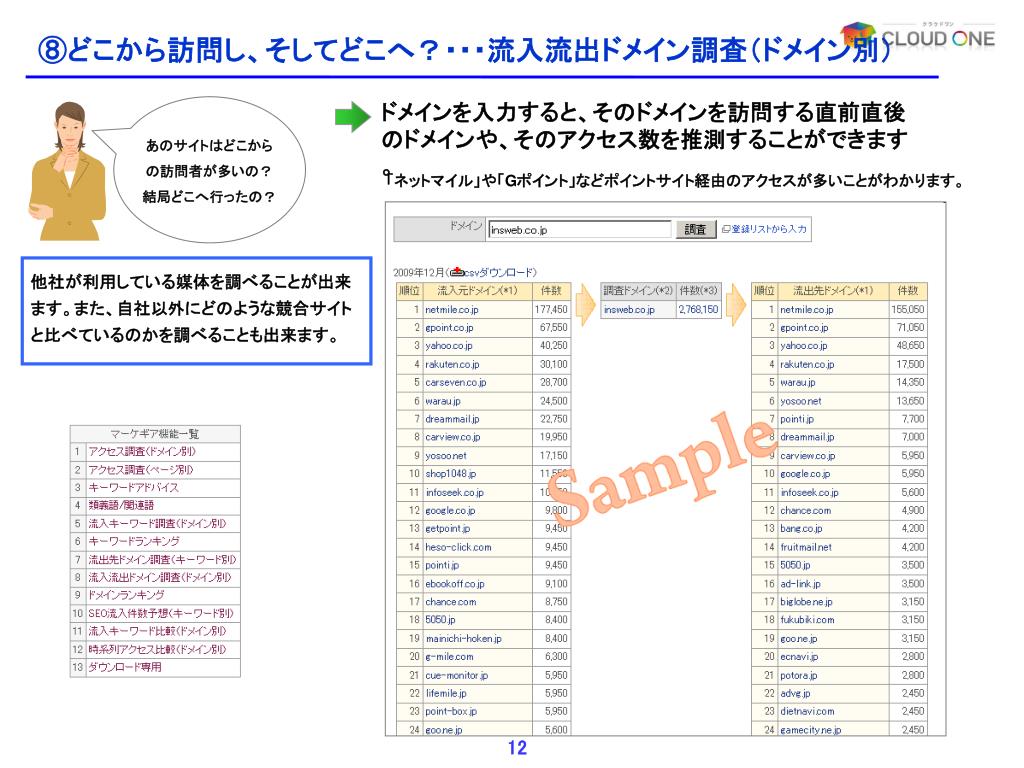Click biglobe.ne.jp in the outbound table

[807, 602]
